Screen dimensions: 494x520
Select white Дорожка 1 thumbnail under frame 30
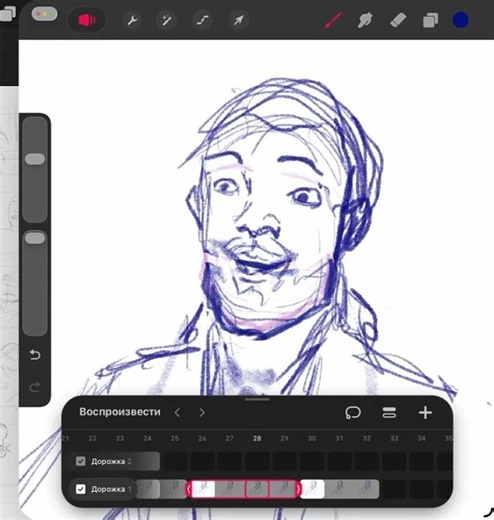pos(312,489)
